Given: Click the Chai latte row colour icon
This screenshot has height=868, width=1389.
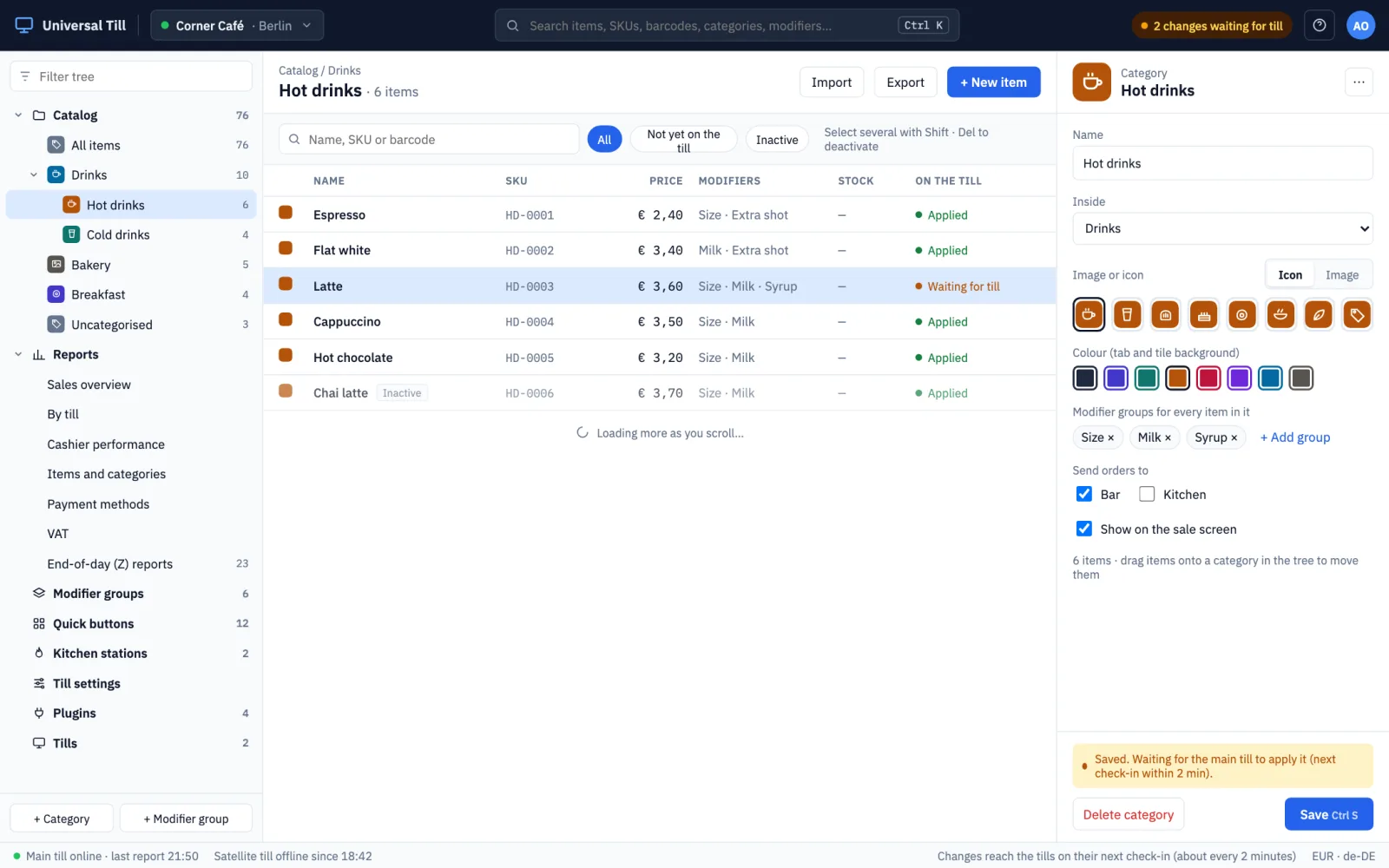Looking at the screenshot, I should pyautogui.click(x=285, y=391).
